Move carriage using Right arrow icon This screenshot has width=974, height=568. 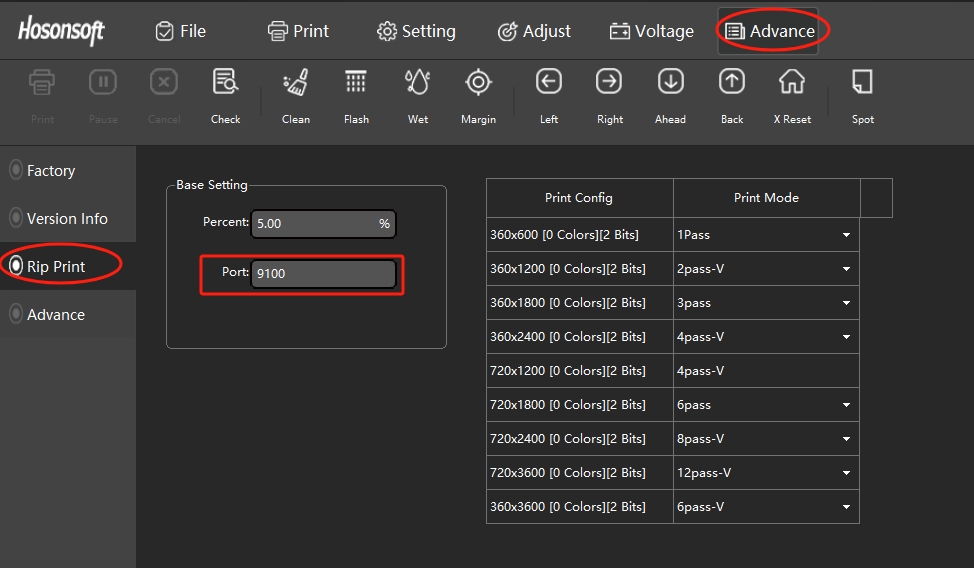pos(609,83)
